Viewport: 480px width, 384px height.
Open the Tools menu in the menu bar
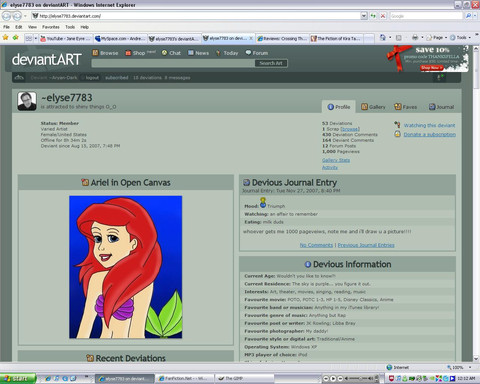[x=70, y=27]
